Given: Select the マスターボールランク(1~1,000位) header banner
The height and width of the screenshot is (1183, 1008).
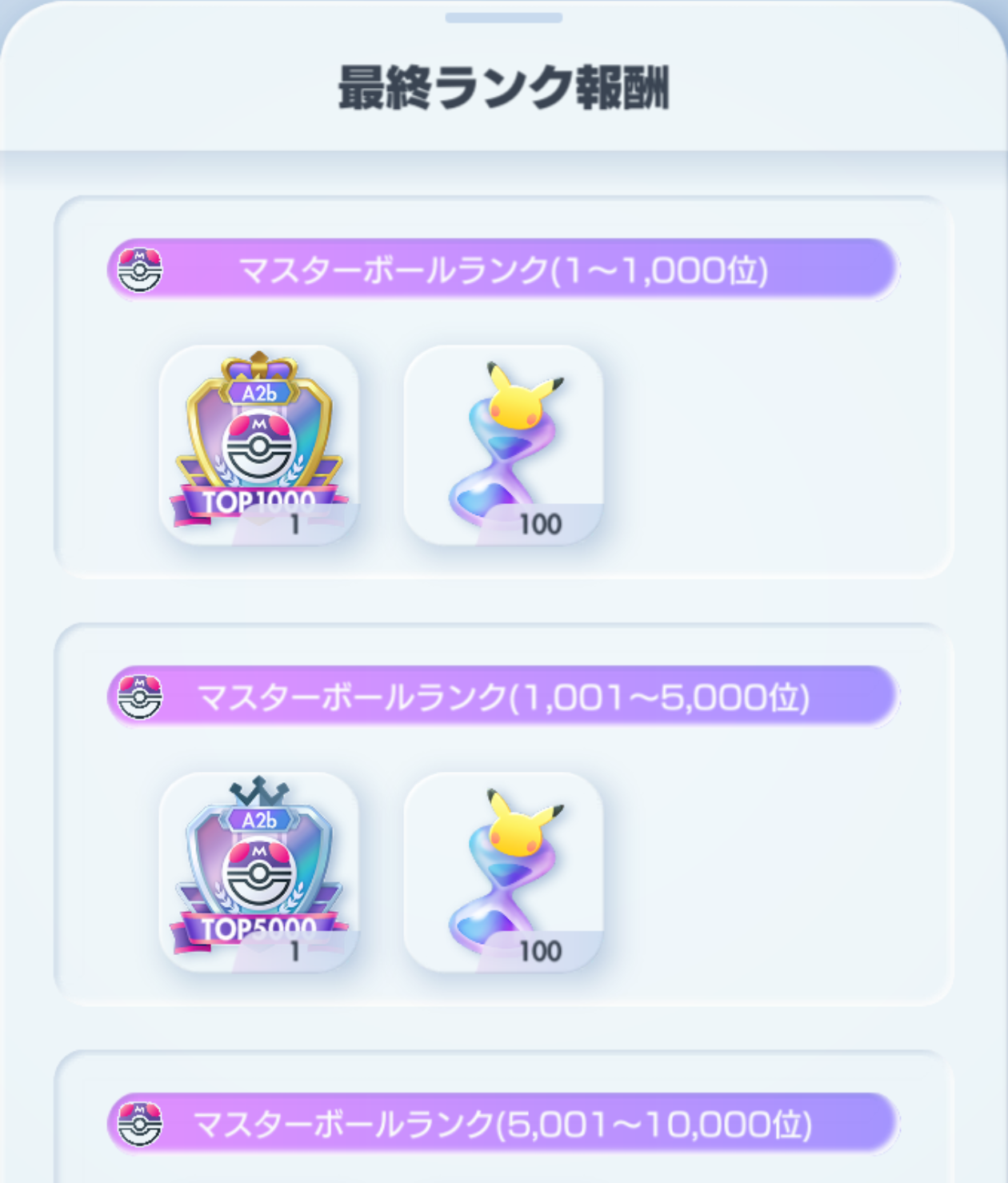Looking at the screenshot, I should [503, 270].
